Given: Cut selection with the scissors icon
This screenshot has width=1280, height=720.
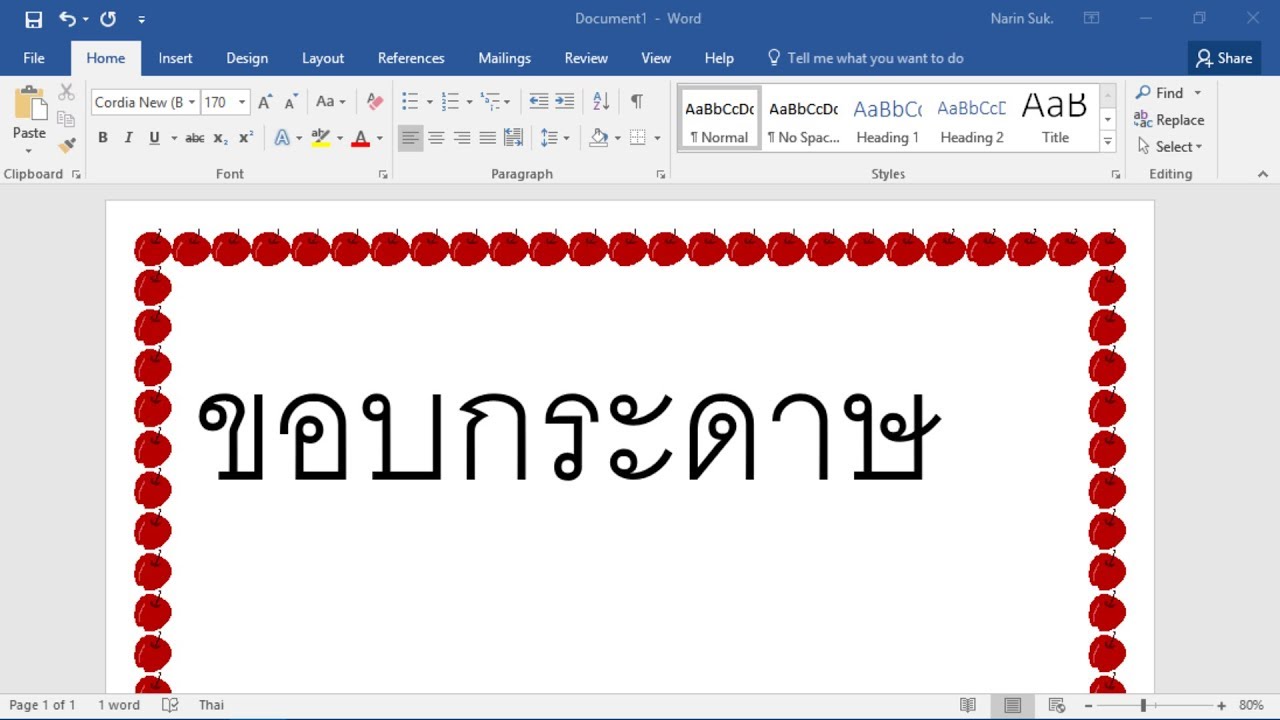Looking at the screenshot, I should point(67,92).
